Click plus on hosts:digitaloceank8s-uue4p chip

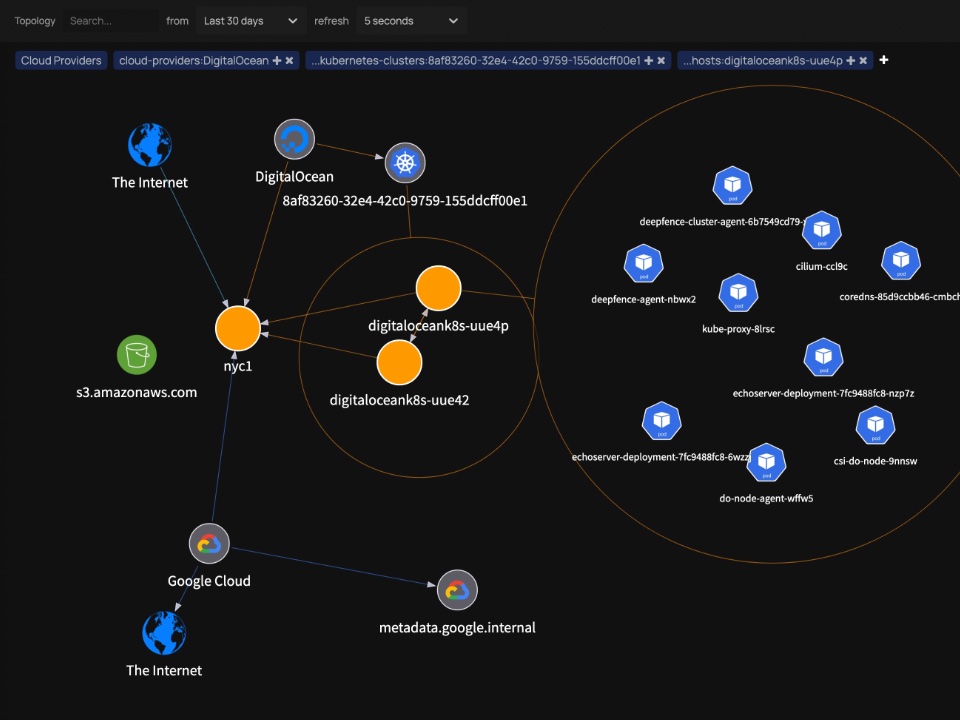[x=850, y=61]
